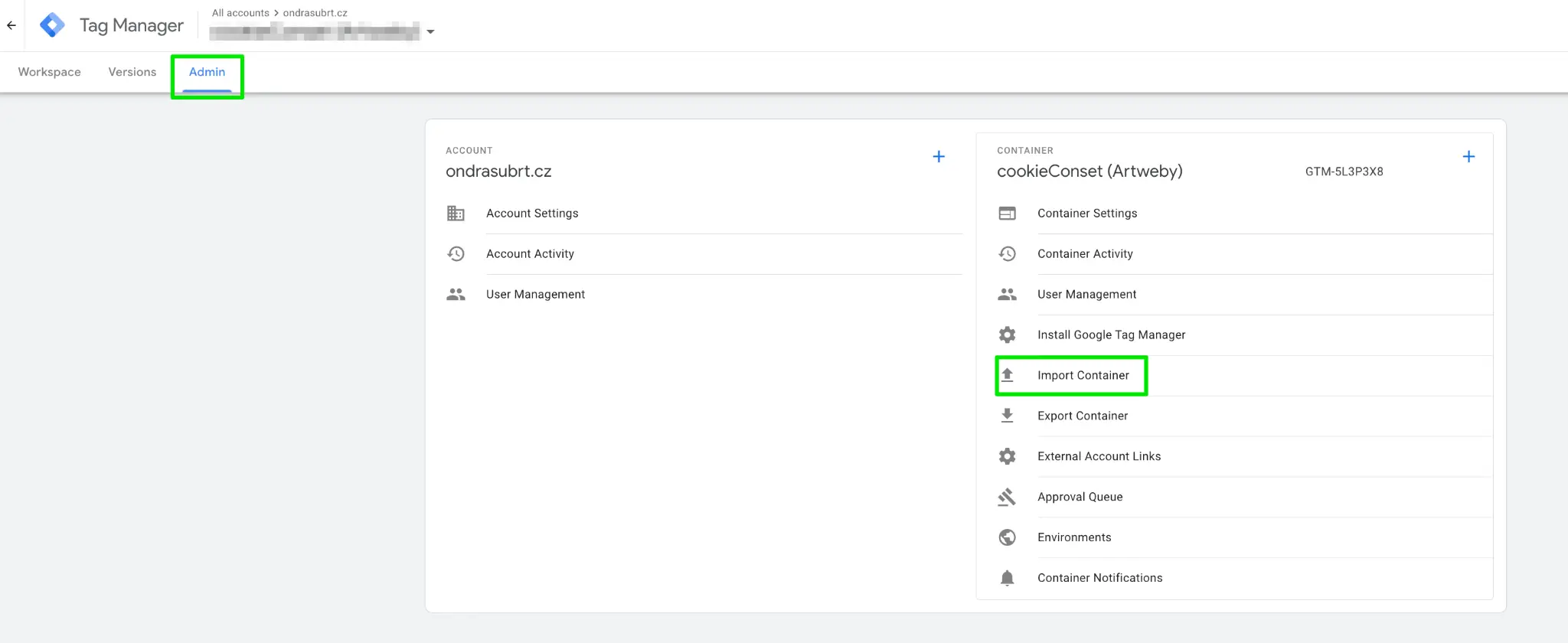
Task: Click the Approval Queue gavel icon
Action: (1007, 497)
